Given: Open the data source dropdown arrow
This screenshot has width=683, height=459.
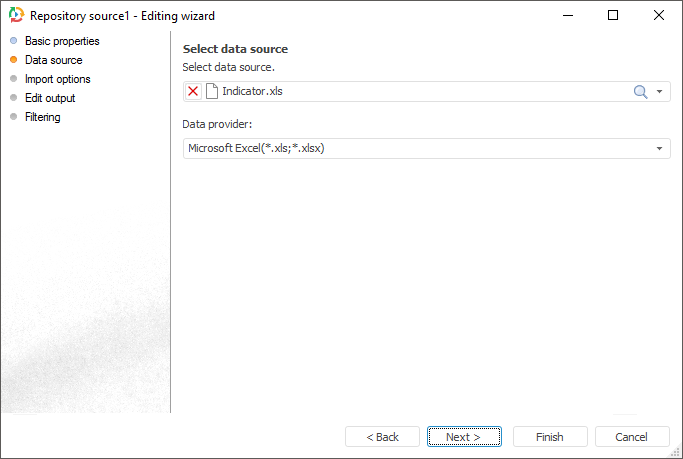Looking at the screenshot, I should [x=660, y=92].
